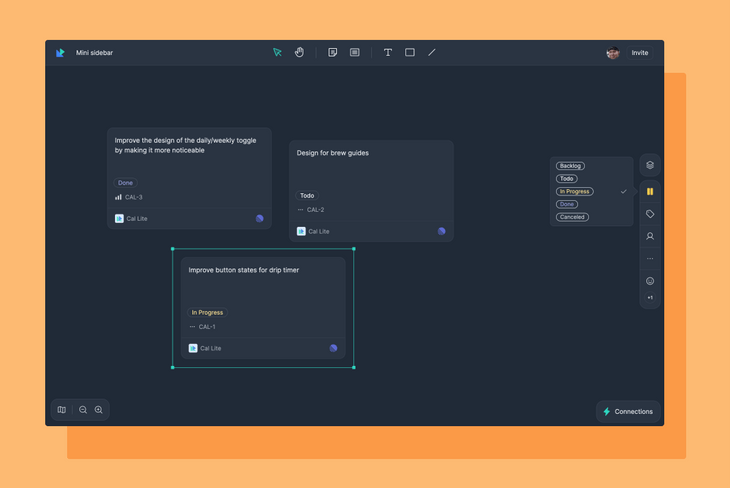Click assignee avatar on CAL-1 card

[x=333, y=348]
